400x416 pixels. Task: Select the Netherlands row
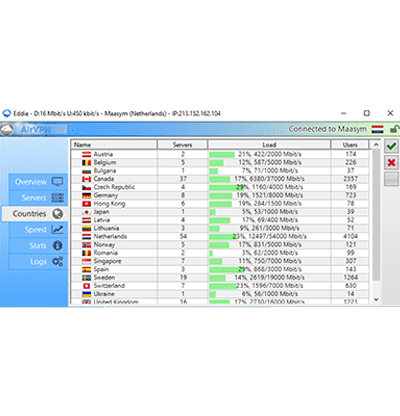point(220,236)
